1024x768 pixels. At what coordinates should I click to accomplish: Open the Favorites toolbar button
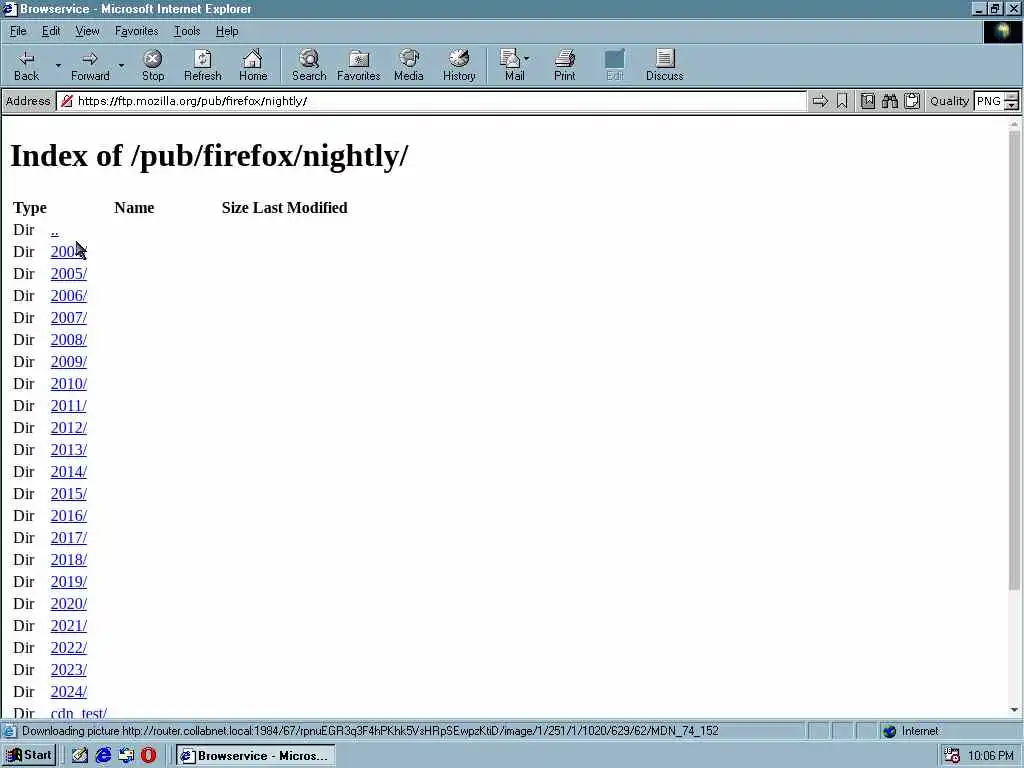pos(359,65)
